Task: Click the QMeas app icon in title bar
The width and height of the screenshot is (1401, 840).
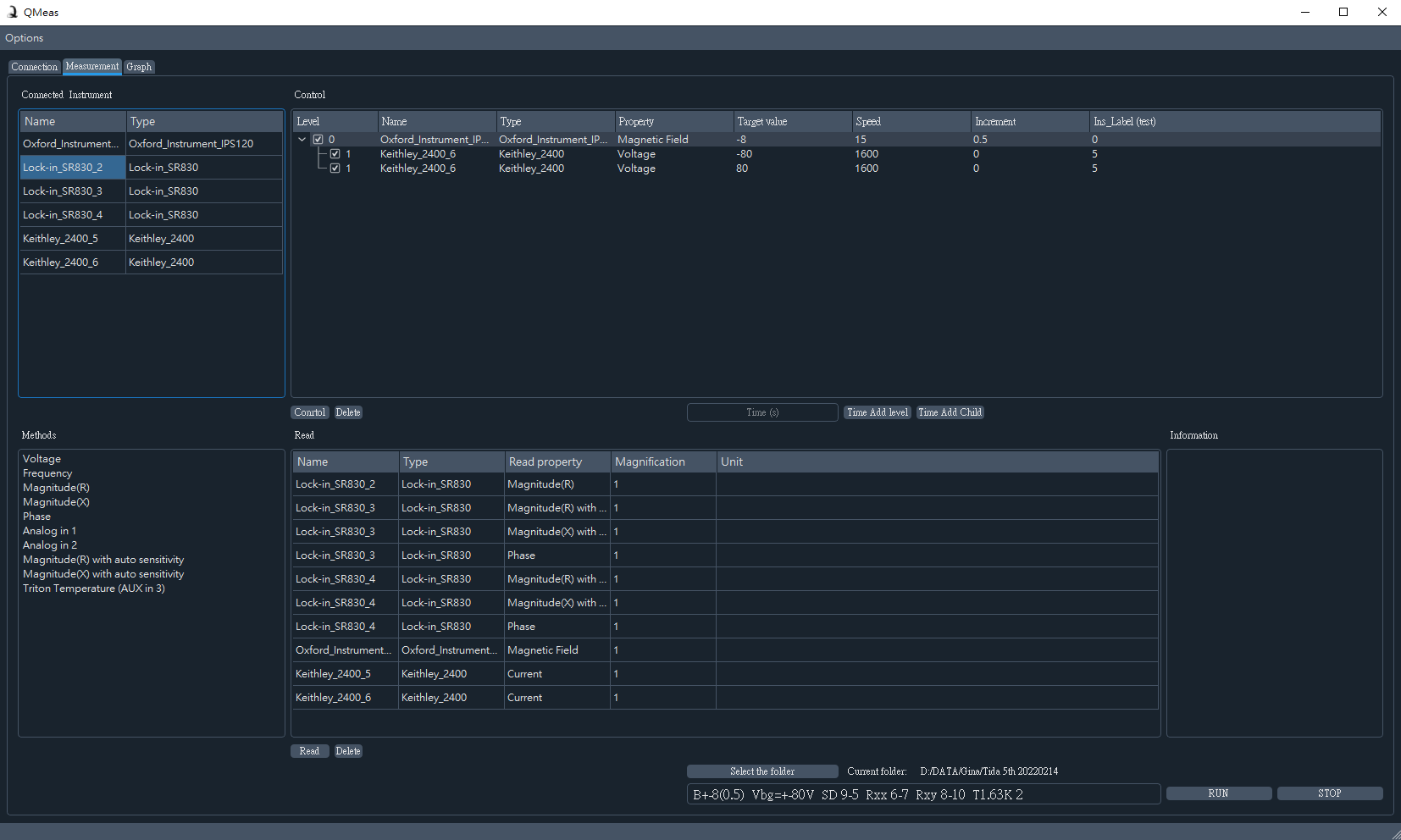Action: 12,12
